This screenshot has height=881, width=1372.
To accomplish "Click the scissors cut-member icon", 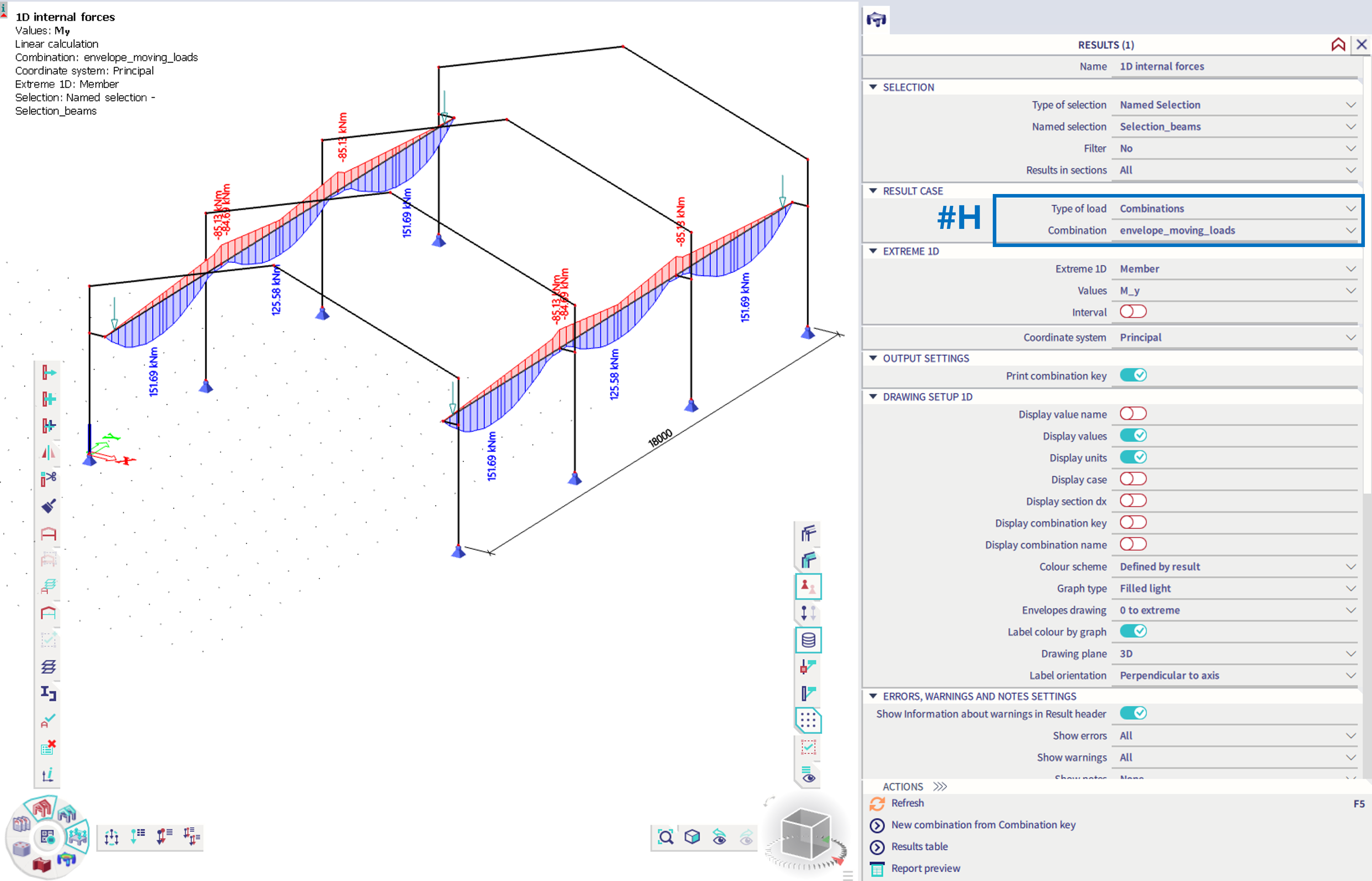I will point(49,478).
